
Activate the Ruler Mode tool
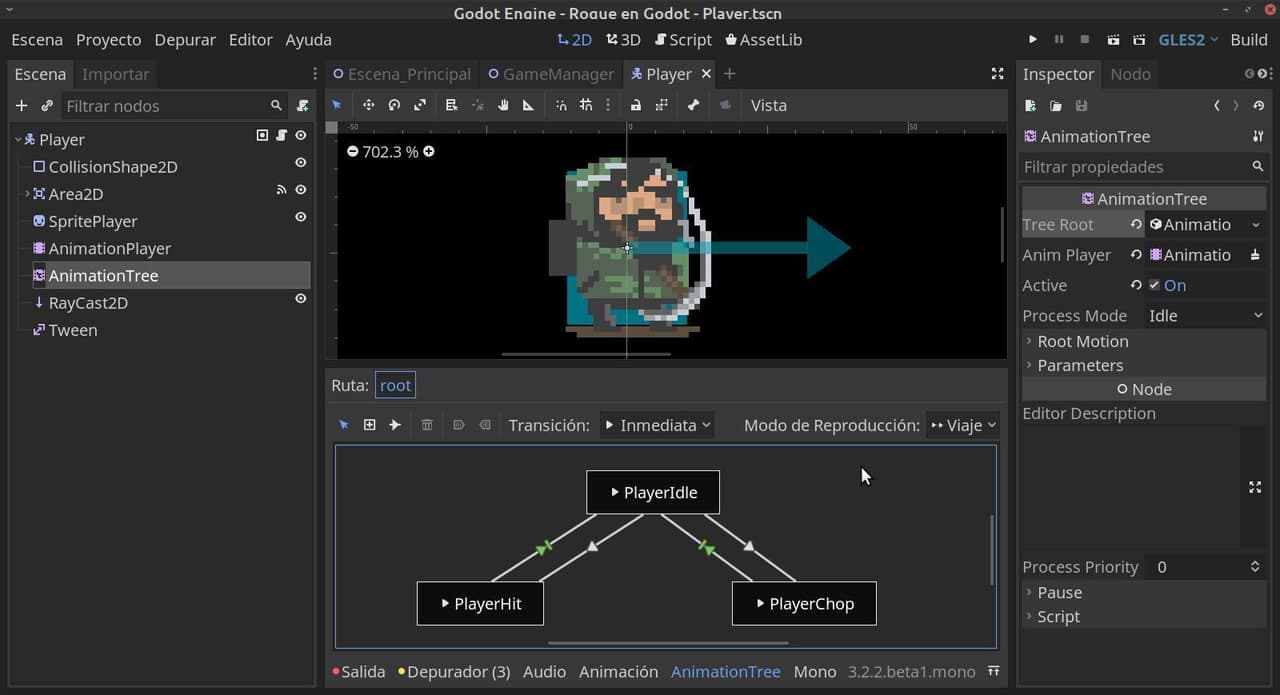click(x=528, y=105)
